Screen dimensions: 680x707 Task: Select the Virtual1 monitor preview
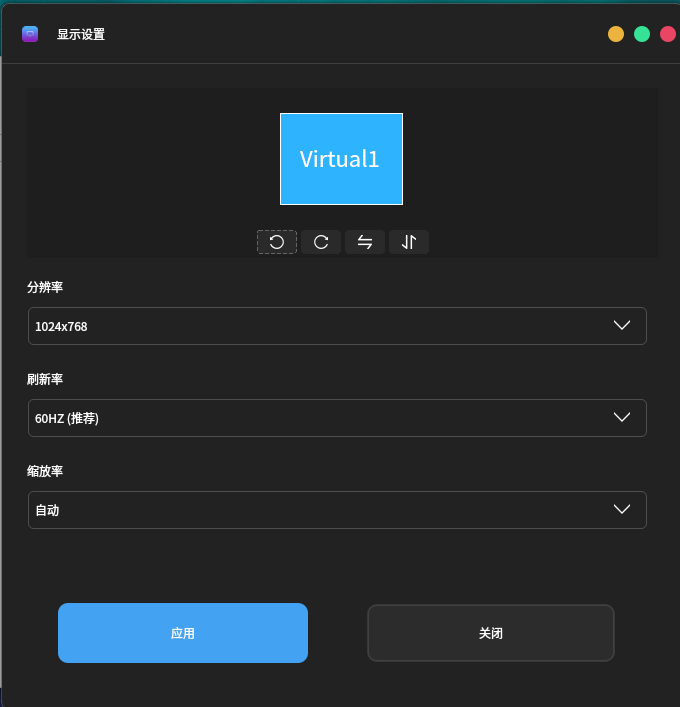(x=341, y=159)
